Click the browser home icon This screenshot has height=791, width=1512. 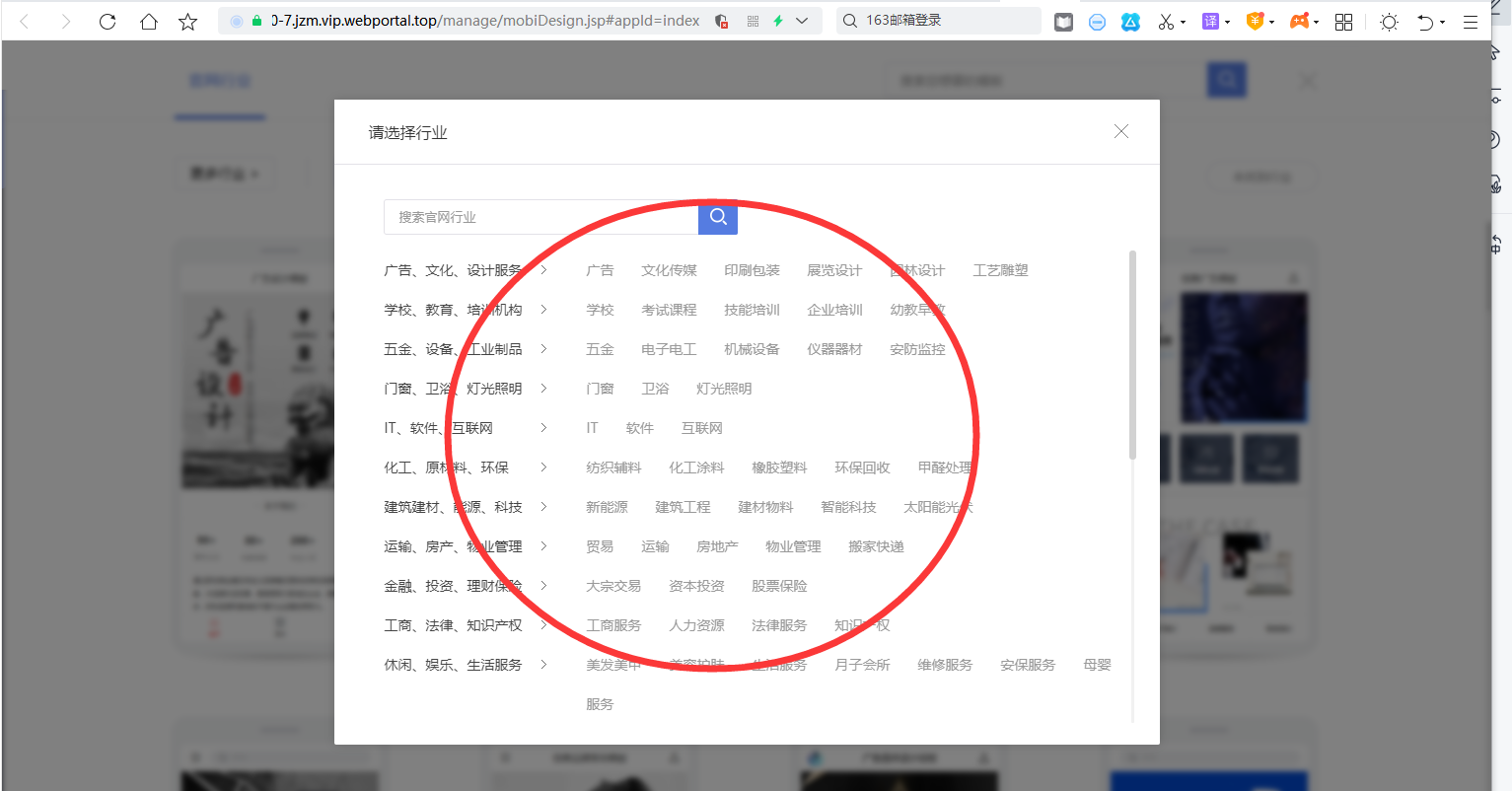[x=148, y=21]
